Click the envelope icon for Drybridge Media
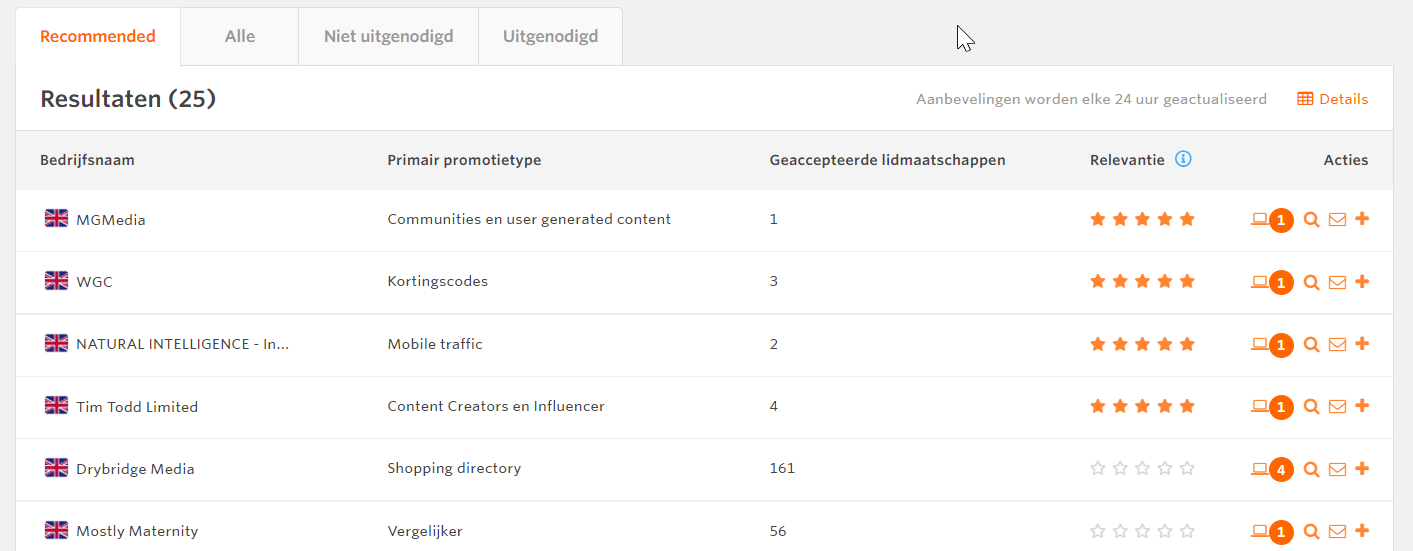 [1337, 469]
